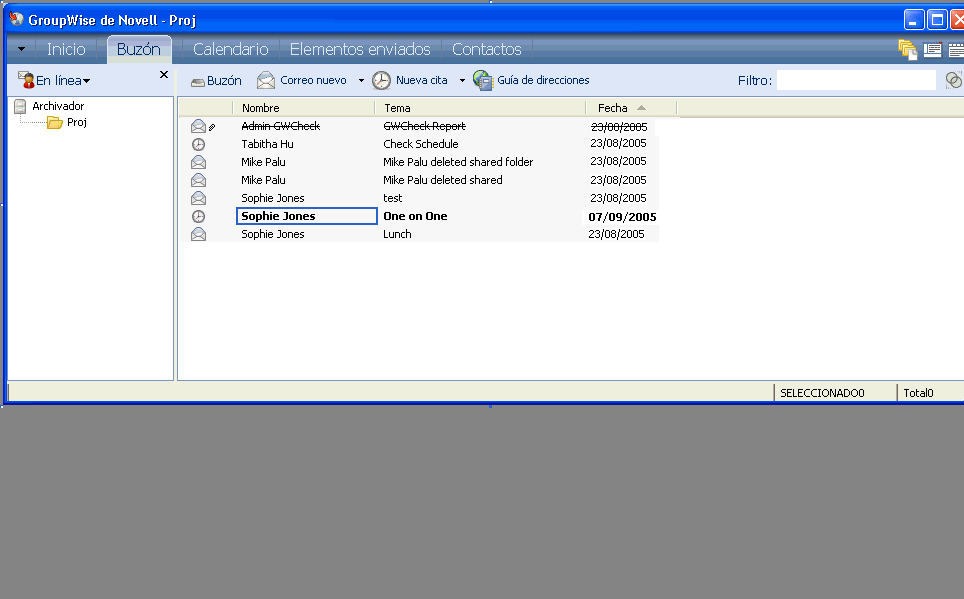The image size is (964, 599).
Task: Select the Proj folder
Action: 68,122
